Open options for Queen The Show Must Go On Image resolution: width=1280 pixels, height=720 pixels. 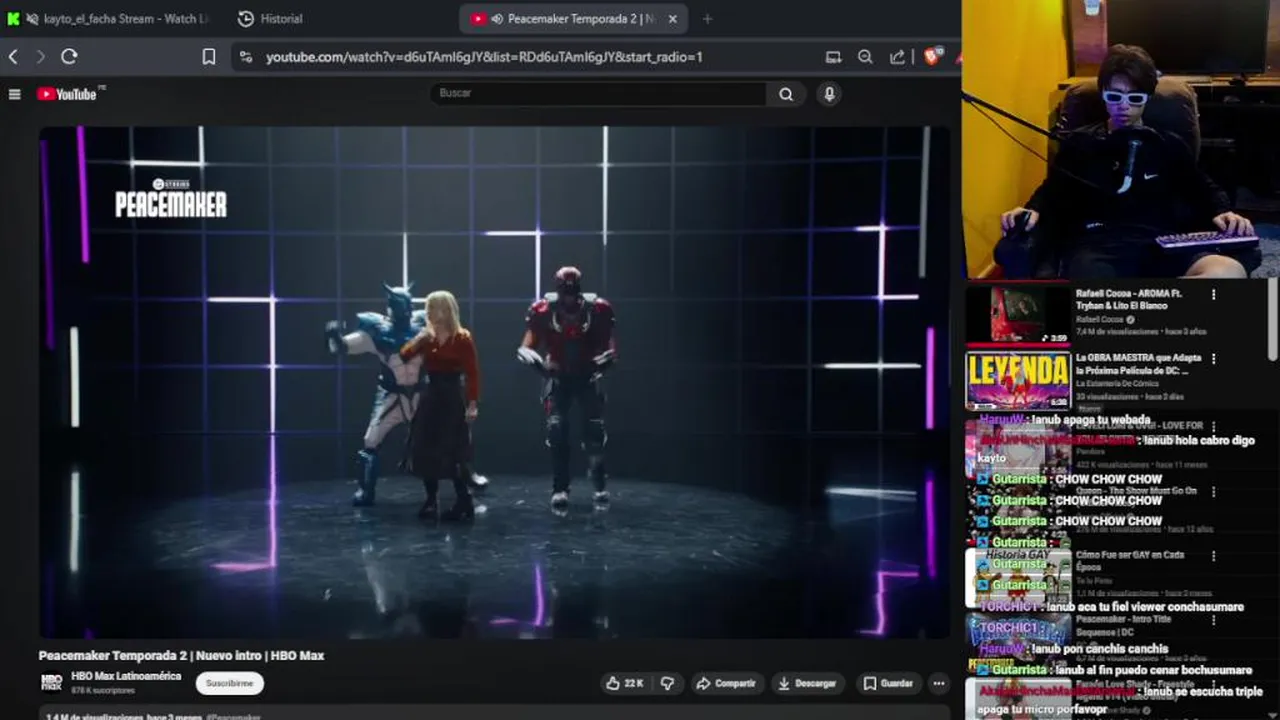pyautogui.click(x=1213, y=491)
